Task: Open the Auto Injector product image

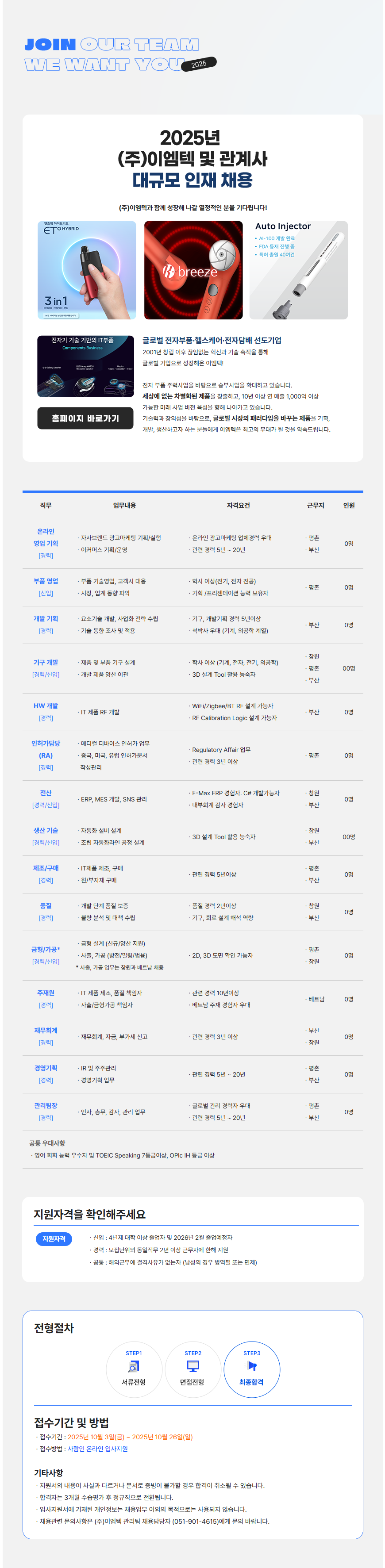Action: (299, 270)
